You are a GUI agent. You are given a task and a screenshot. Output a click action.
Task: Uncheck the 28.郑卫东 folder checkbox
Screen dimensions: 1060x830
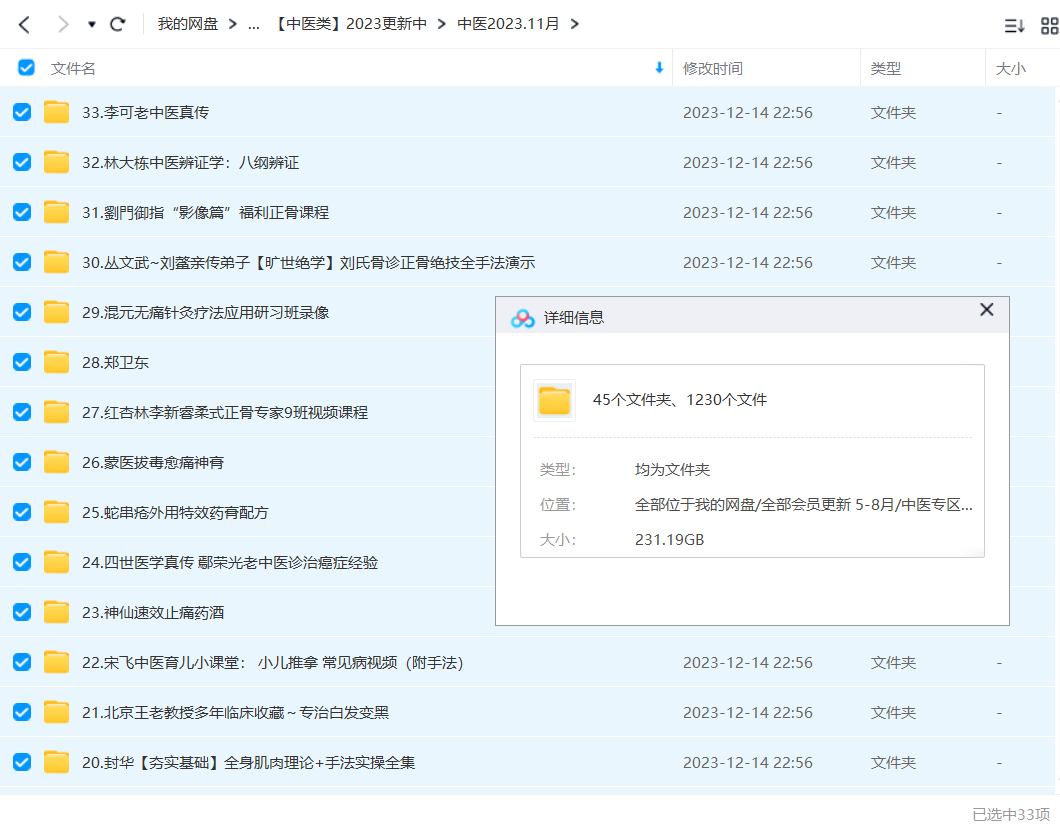pyautogui.click(x=22, y=362)
